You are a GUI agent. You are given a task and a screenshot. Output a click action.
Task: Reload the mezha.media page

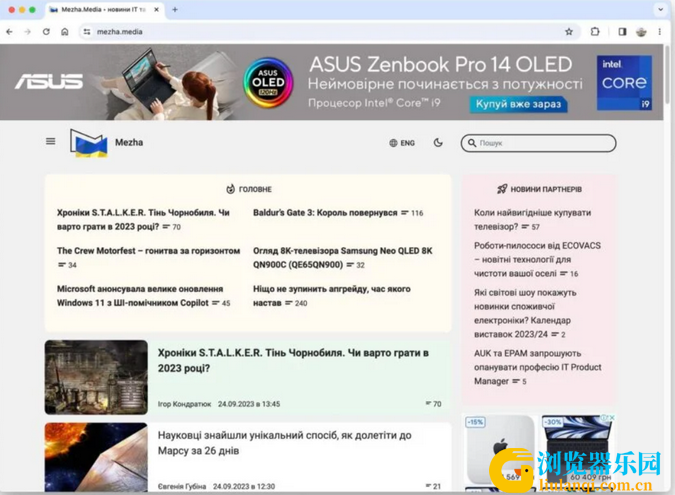(x=46, y=31)
